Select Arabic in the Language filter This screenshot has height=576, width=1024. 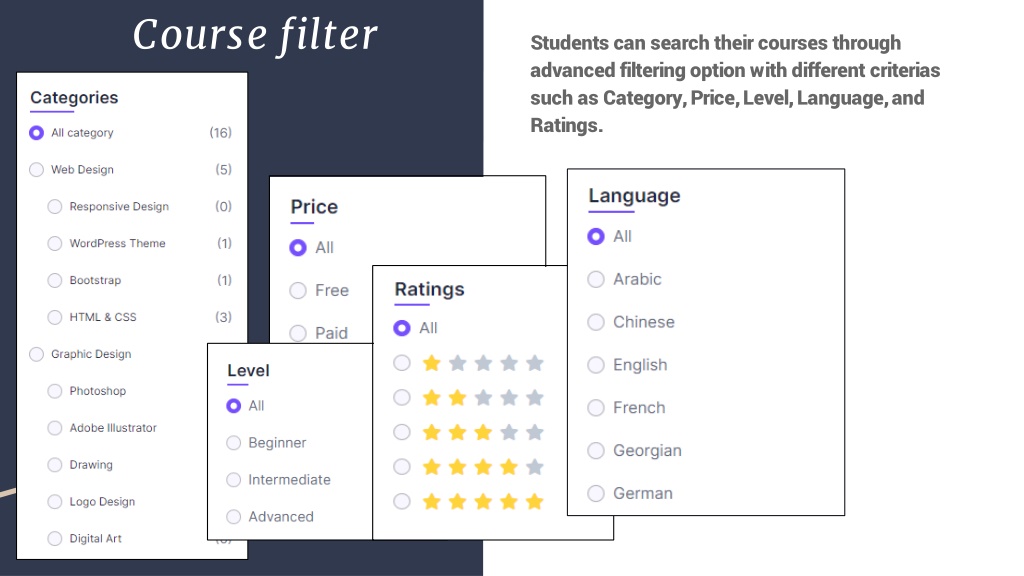tap(596, 280)
